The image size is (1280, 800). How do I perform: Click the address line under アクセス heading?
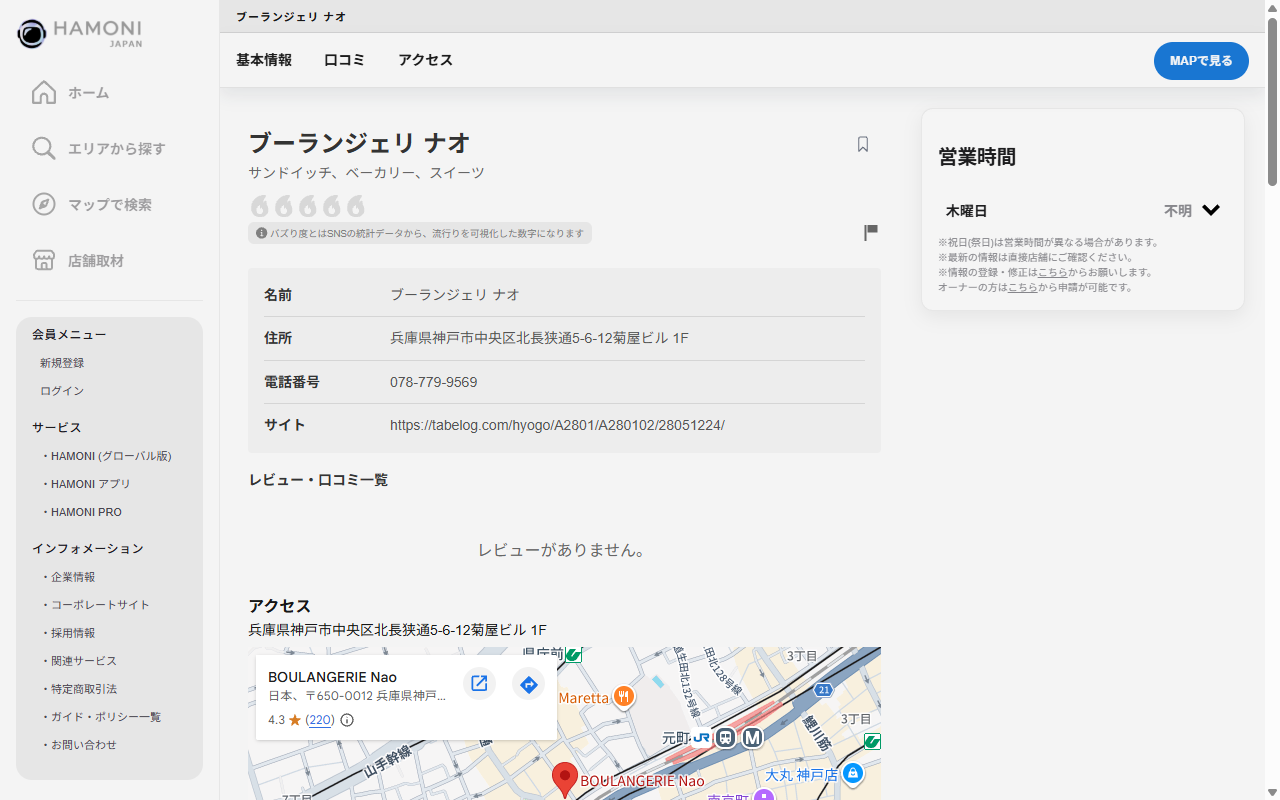coord(398,630)
